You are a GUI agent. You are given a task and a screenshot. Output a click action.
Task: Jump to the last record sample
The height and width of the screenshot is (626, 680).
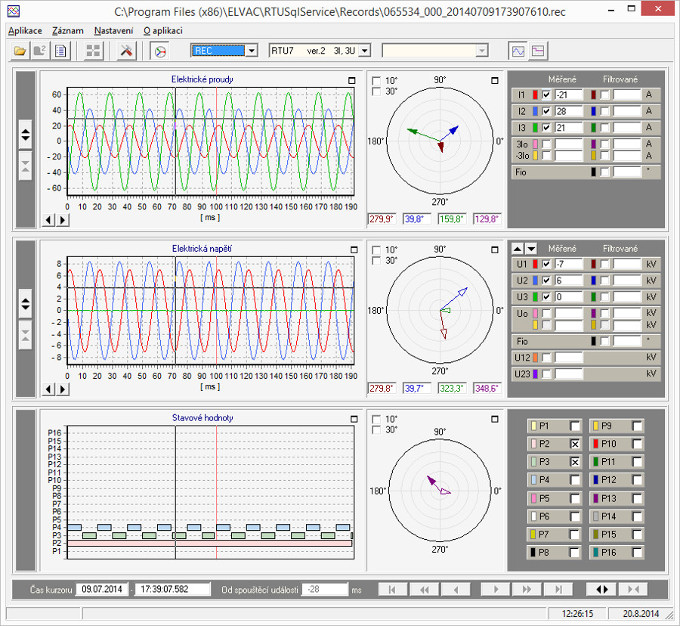558,590
